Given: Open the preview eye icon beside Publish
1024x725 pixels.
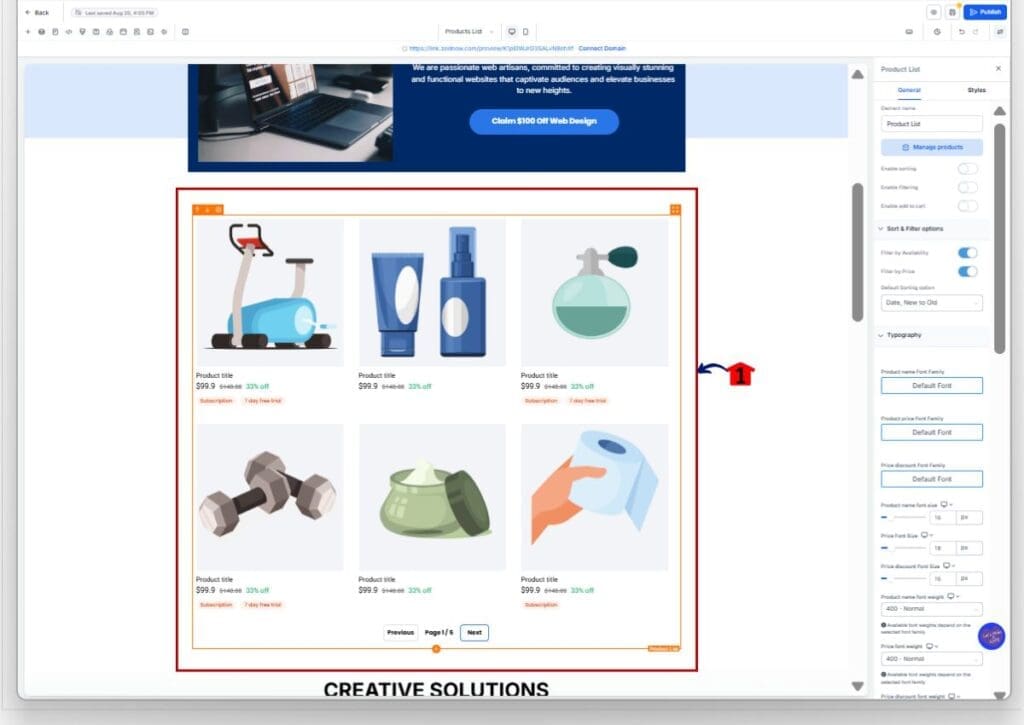Looking at the screenshot, I should (934, 12).
